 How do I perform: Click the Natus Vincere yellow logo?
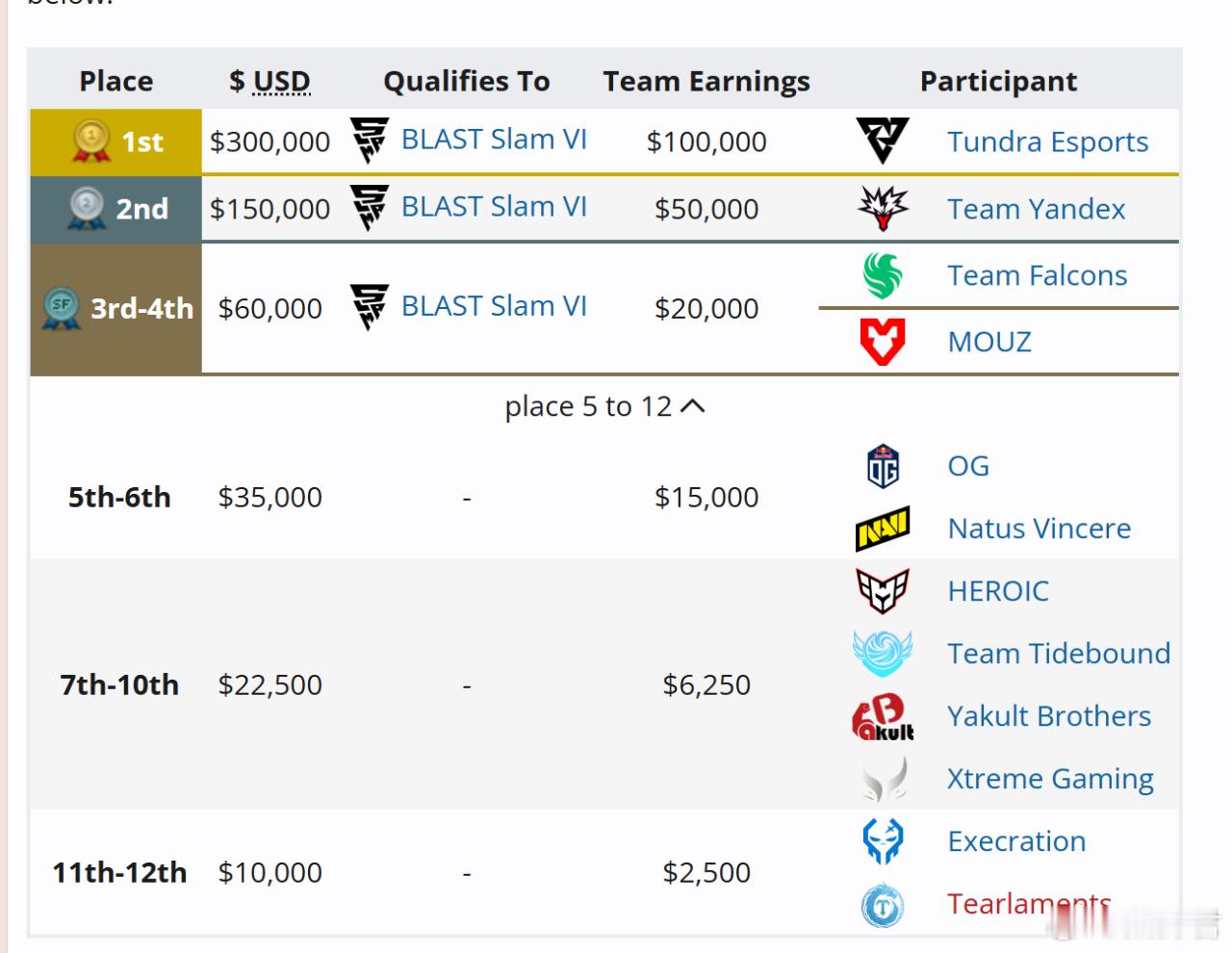(x=882, y=528)
